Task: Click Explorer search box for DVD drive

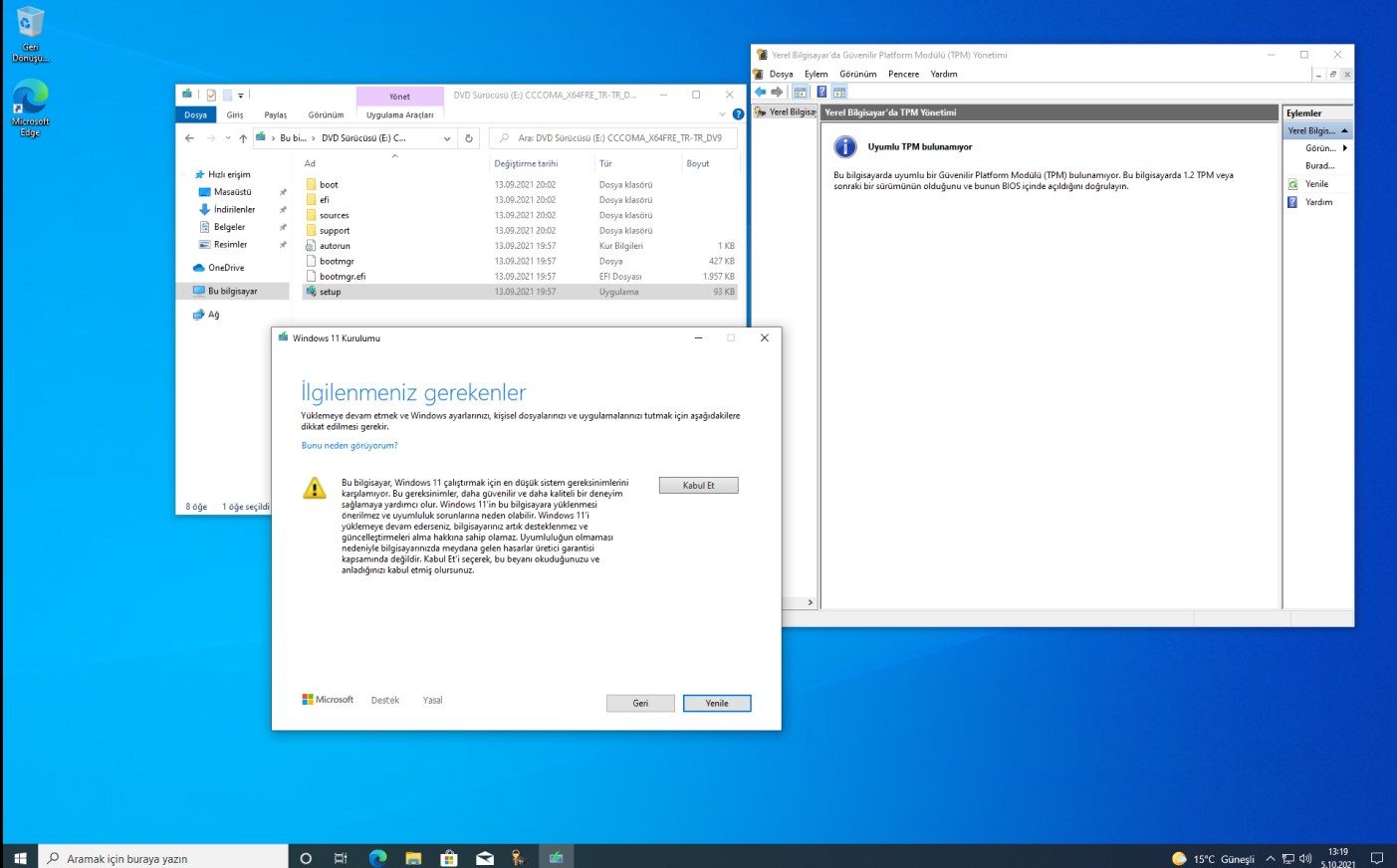Action: click(x=613, y=138)
